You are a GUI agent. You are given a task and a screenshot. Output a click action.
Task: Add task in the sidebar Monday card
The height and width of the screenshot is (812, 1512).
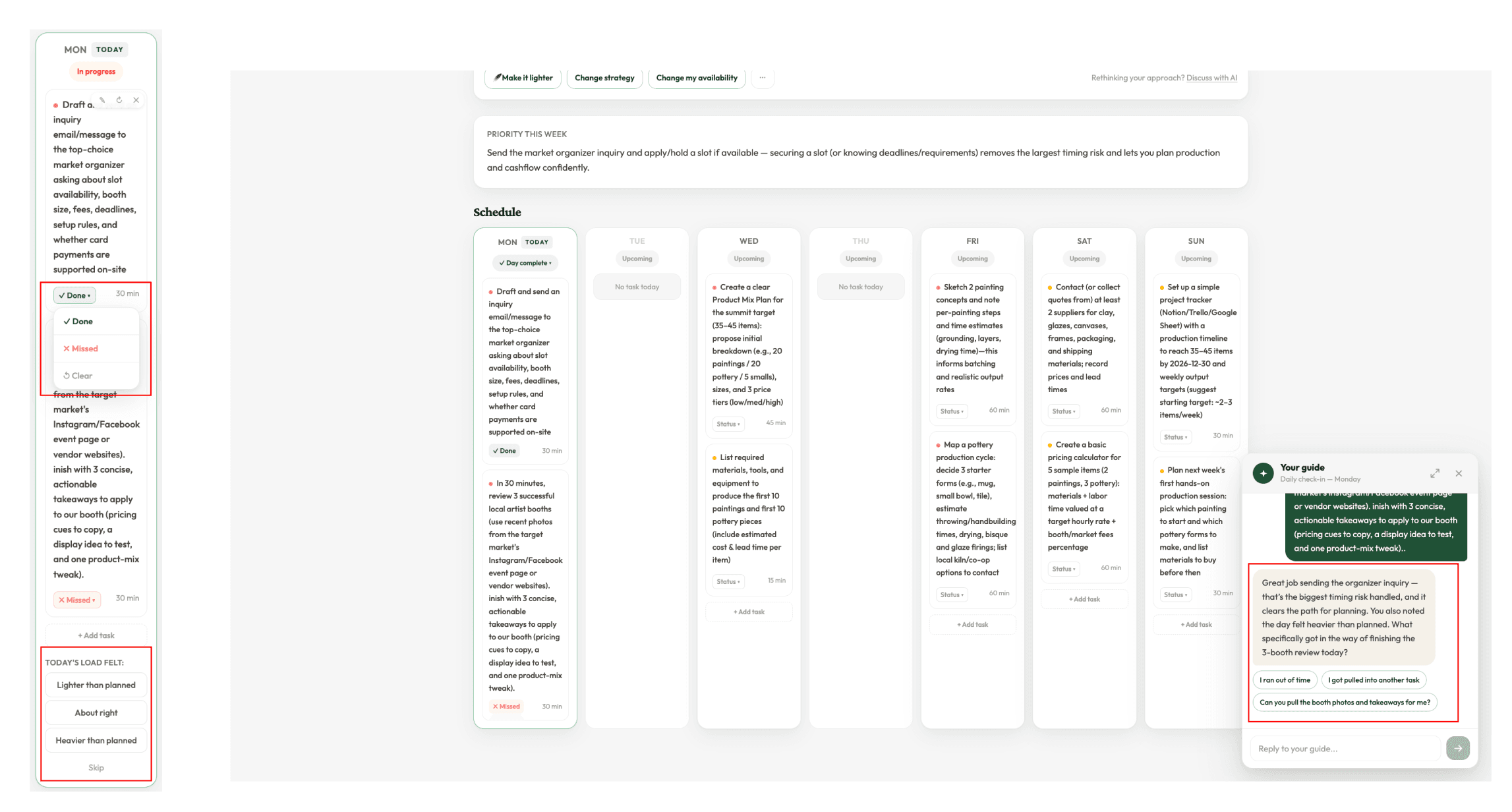96,635
